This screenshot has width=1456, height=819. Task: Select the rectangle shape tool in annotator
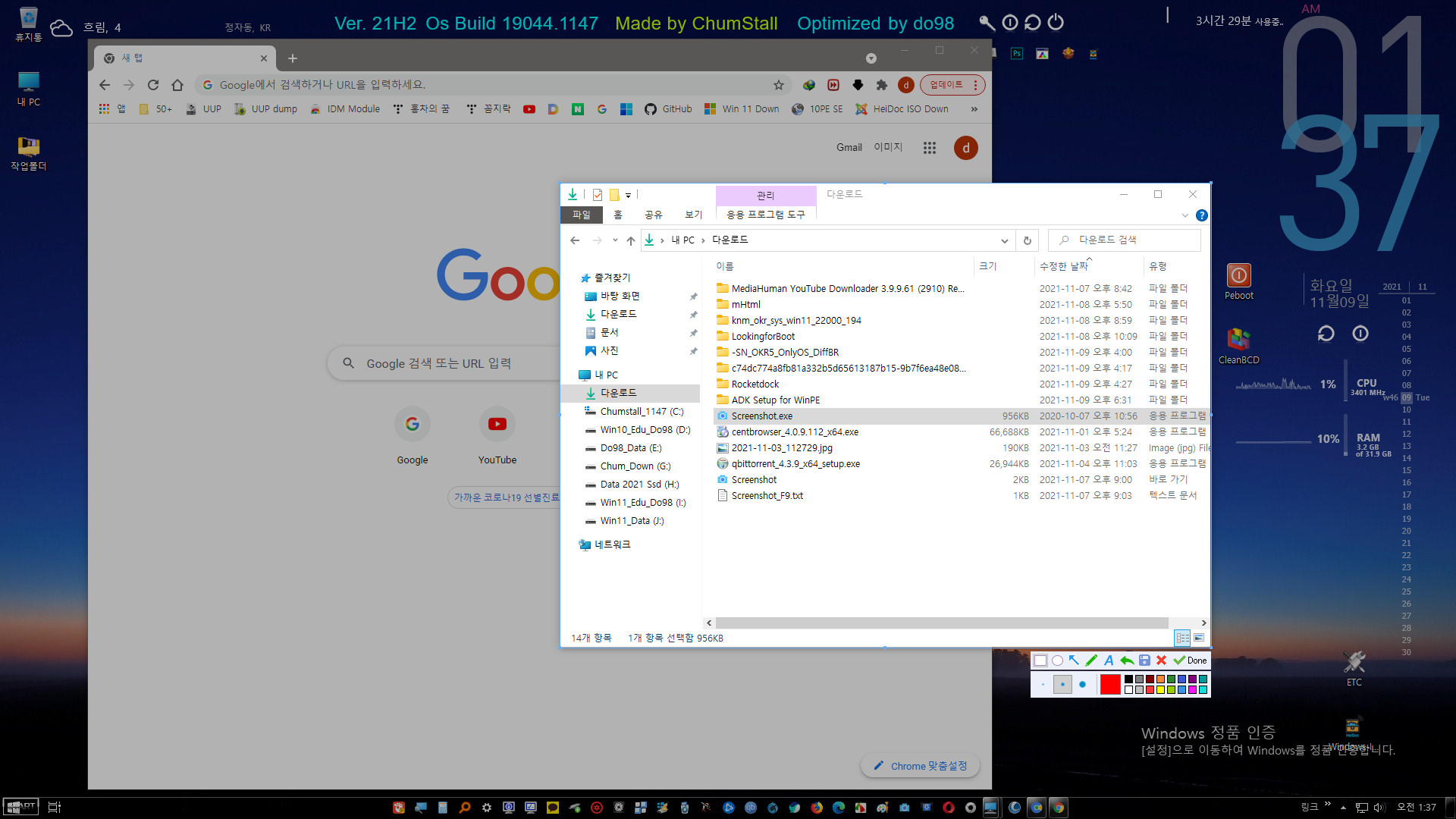tap(1039, 659)
